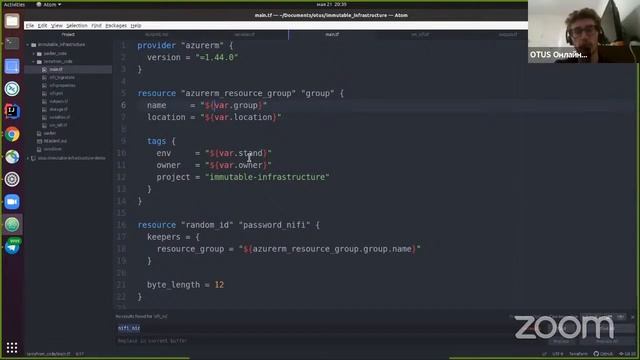
Task: Switch to the main.tf editor tab
Action: 332,35
